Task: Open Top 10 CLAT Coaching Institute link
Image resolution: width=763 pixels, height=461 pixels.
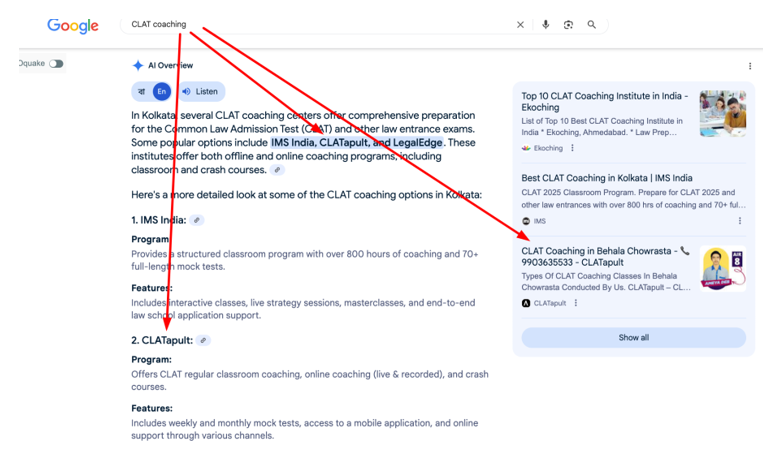Action: pyautogui.click(x=604, y=101)
